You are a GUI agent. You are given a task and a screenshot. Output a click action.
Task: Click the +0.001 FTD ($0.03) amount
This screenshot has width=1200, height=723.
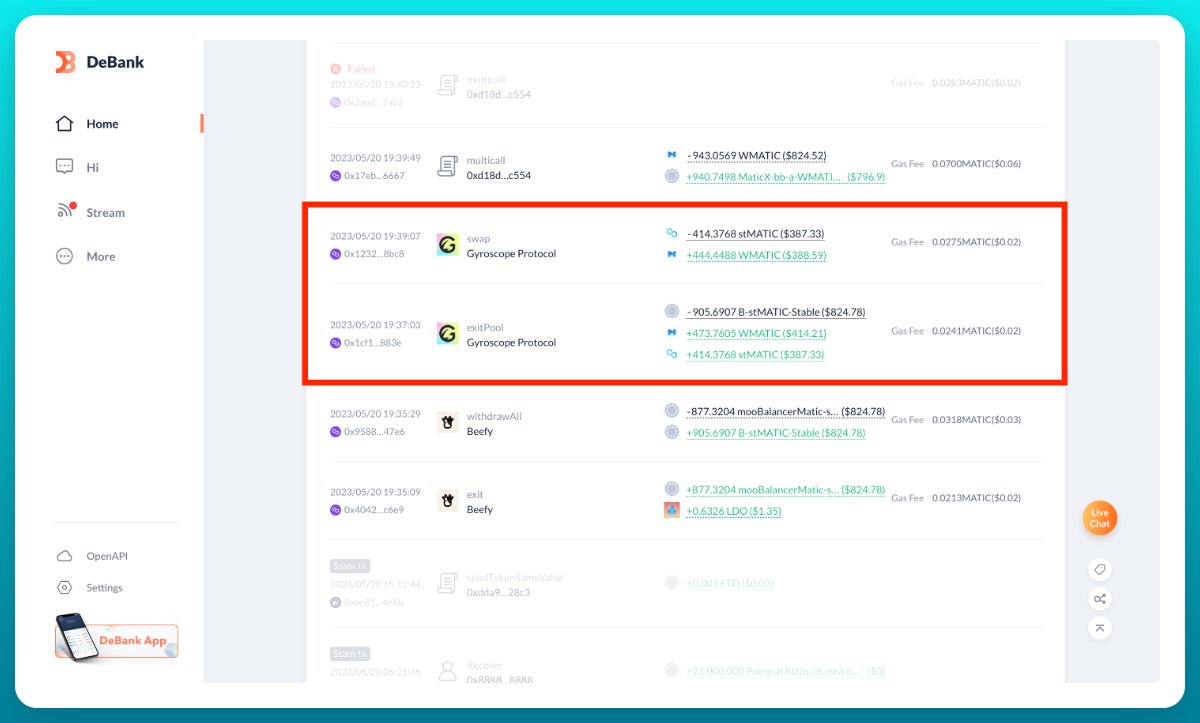[x=730, y=583]
